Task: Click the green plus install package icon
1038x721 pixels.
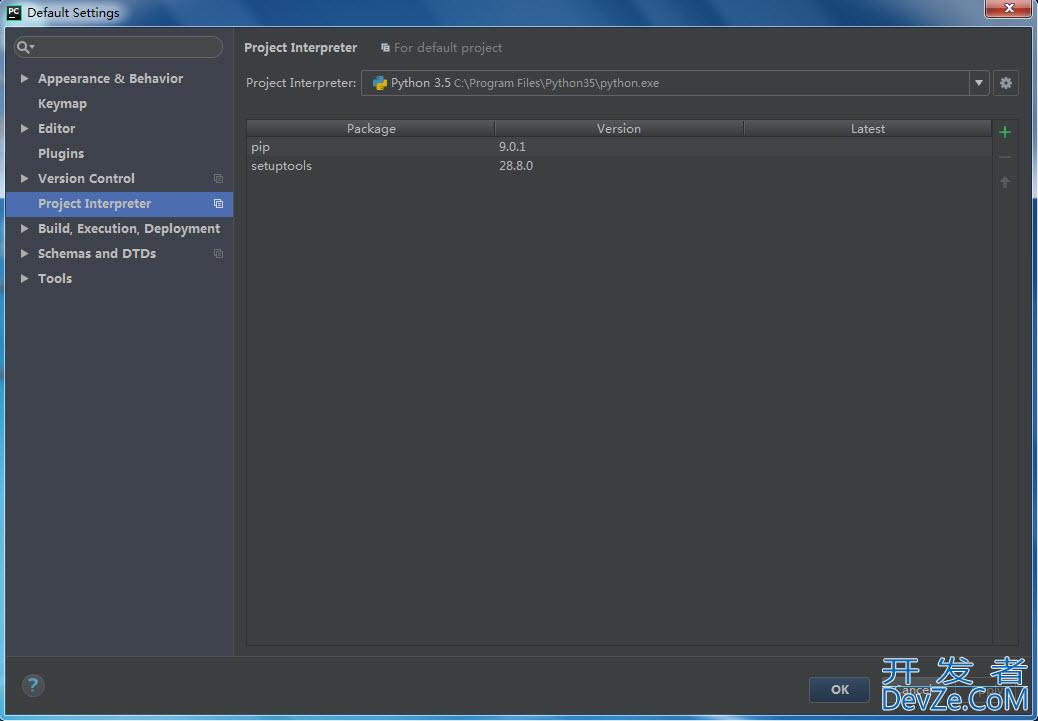Action: (1004, 132)
